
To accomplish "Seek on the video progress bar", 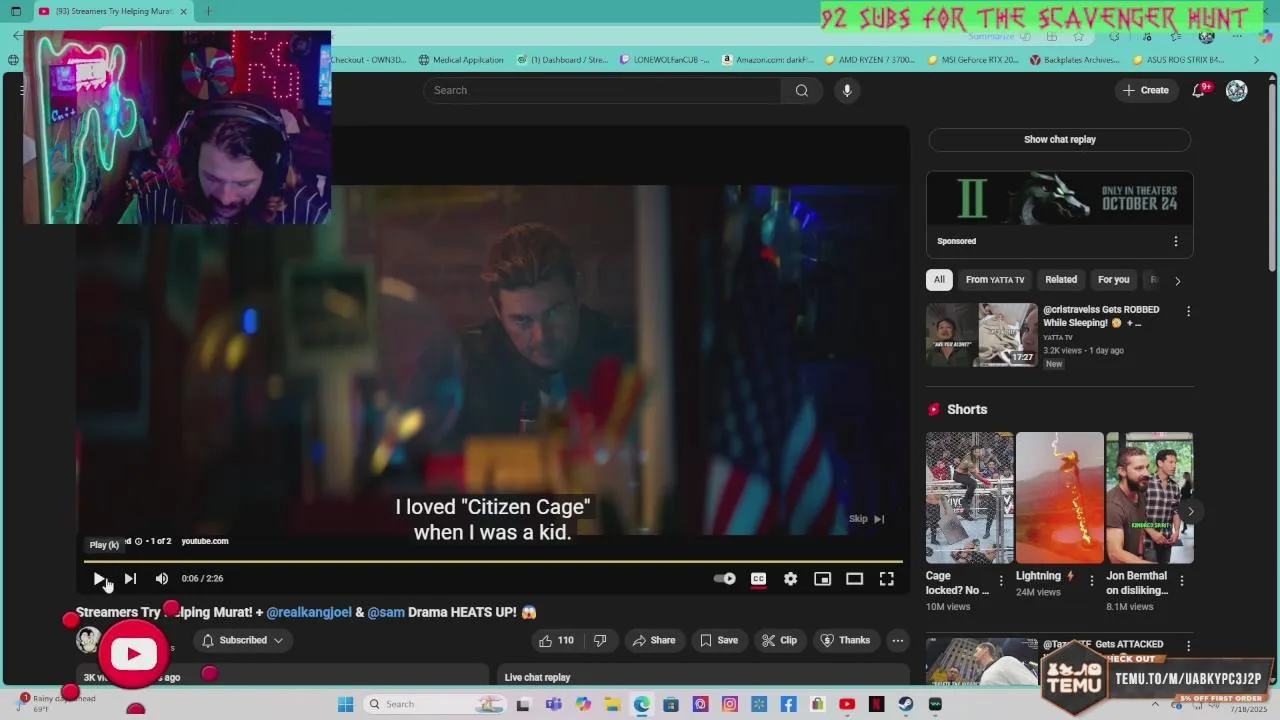I will click(492, 561).
